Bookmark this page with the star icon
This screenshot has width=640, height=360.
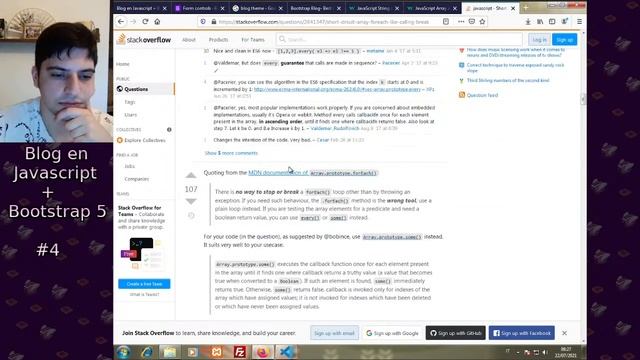pyautogui.click(x=482, y=22)
